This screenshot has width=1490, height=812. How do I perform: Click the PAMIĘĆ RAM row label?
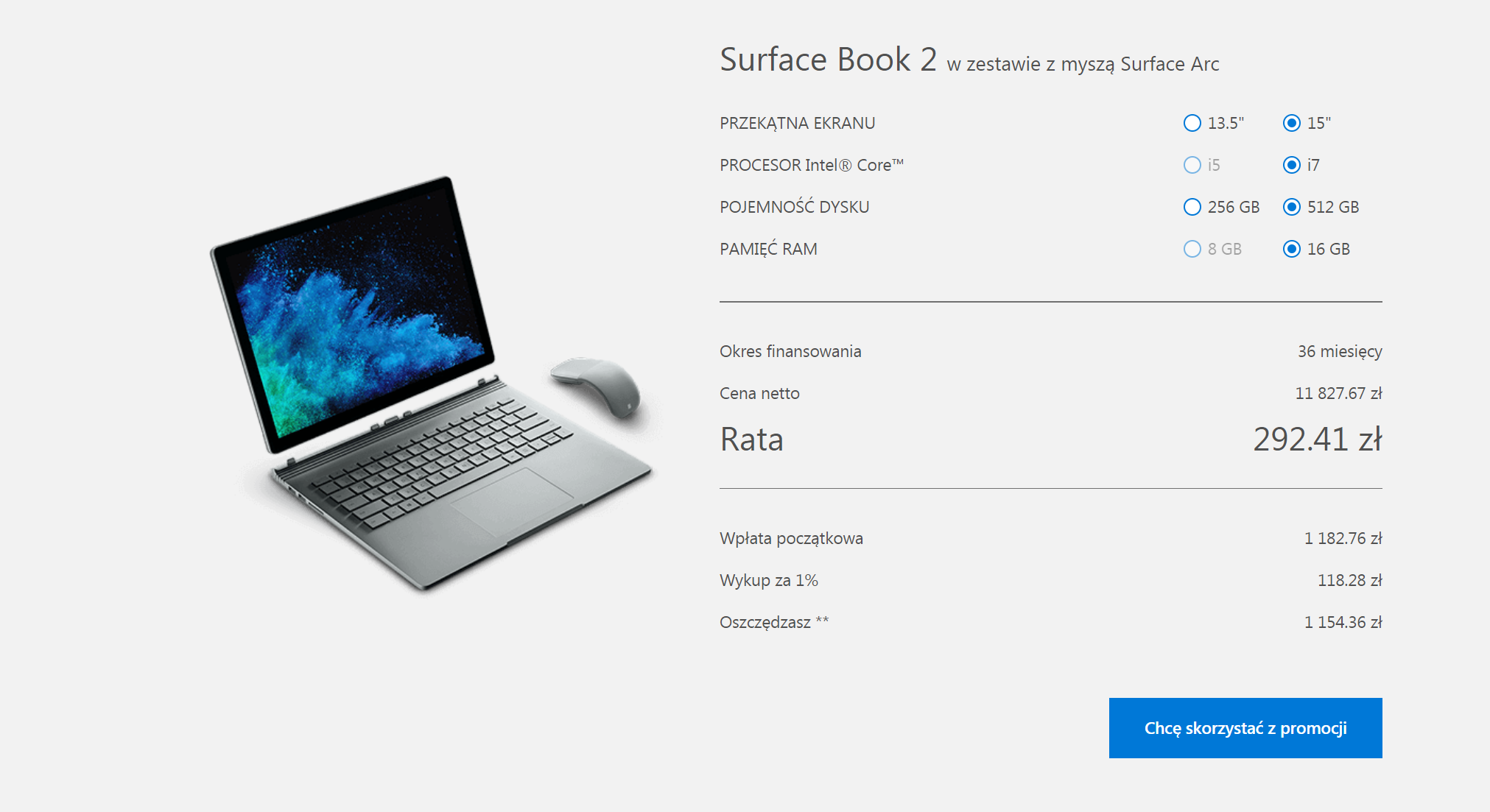point(768,249)
